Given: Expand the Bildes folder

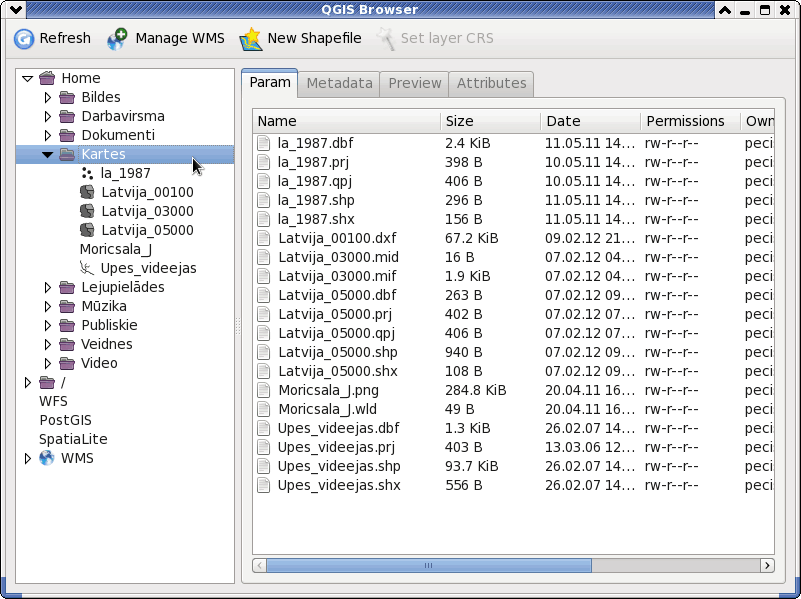Looking at the screenshot, I should (x=48, y=97).
